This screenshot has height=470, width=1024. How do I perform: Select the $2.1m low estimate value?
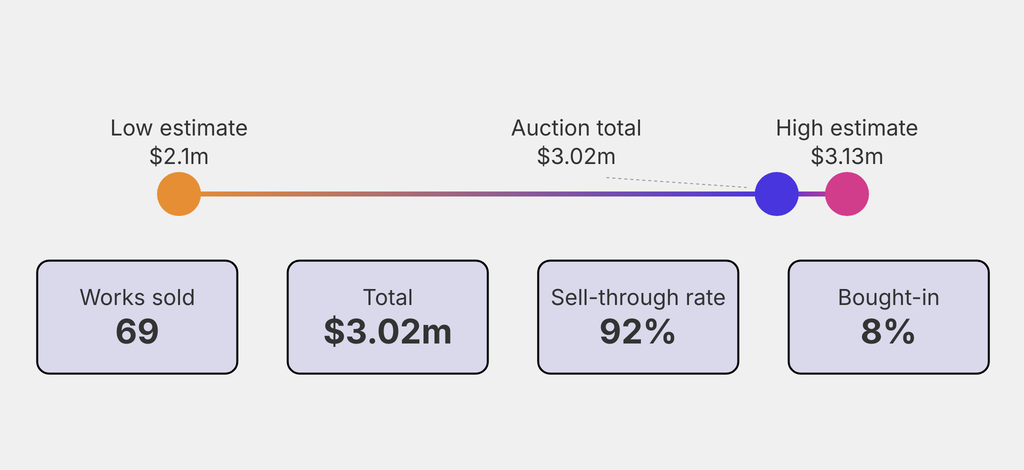(179, 156)
